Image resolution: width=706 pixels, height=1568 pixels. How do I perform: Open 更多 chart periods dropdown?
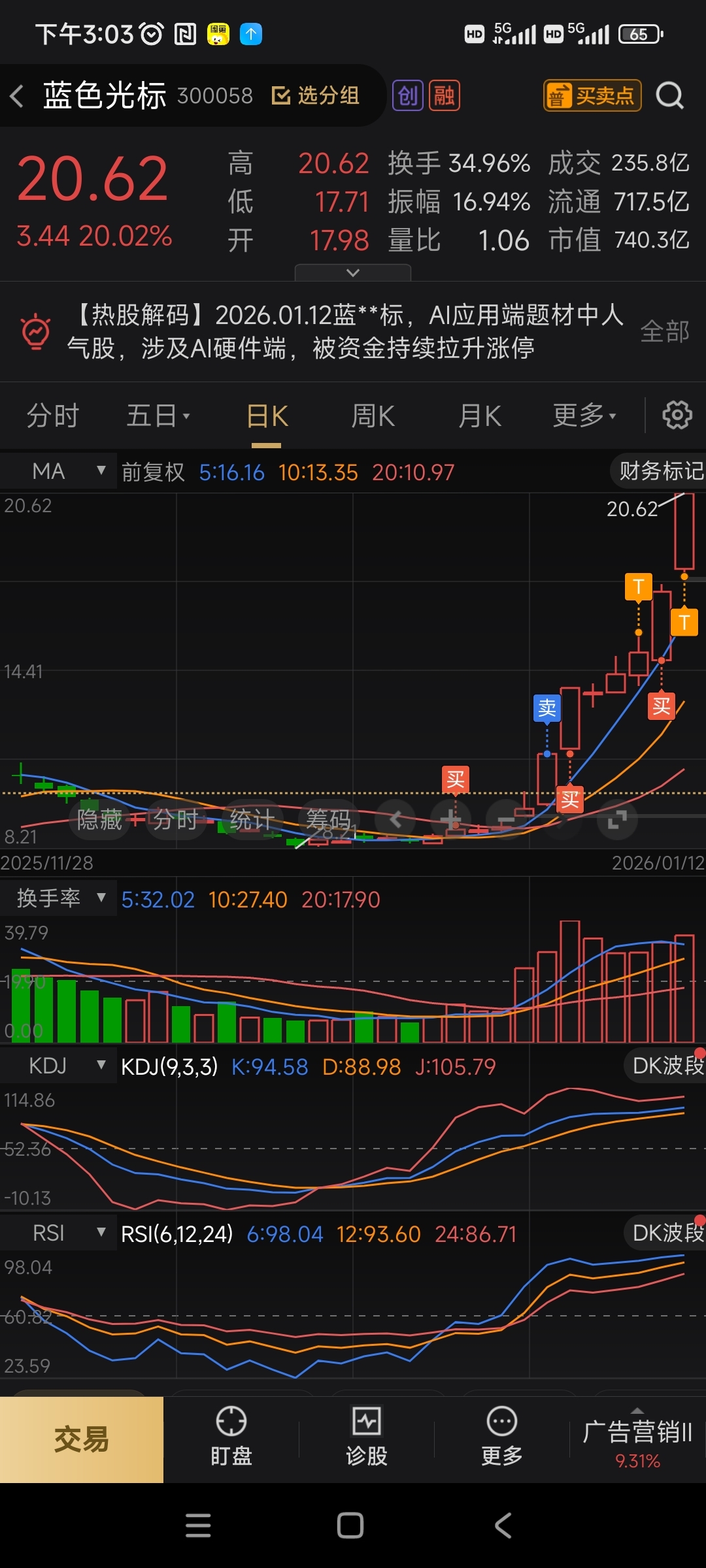tap(584, 416)
